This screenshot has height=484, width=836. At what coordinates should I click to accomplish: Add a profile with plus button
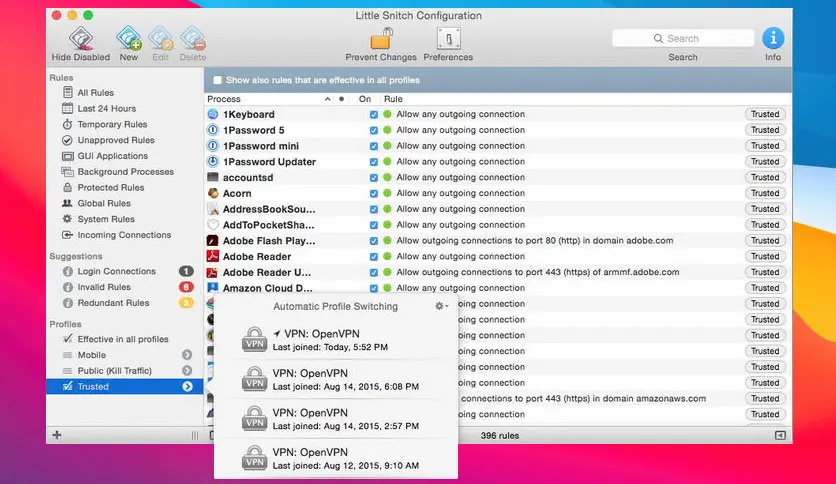57,435
